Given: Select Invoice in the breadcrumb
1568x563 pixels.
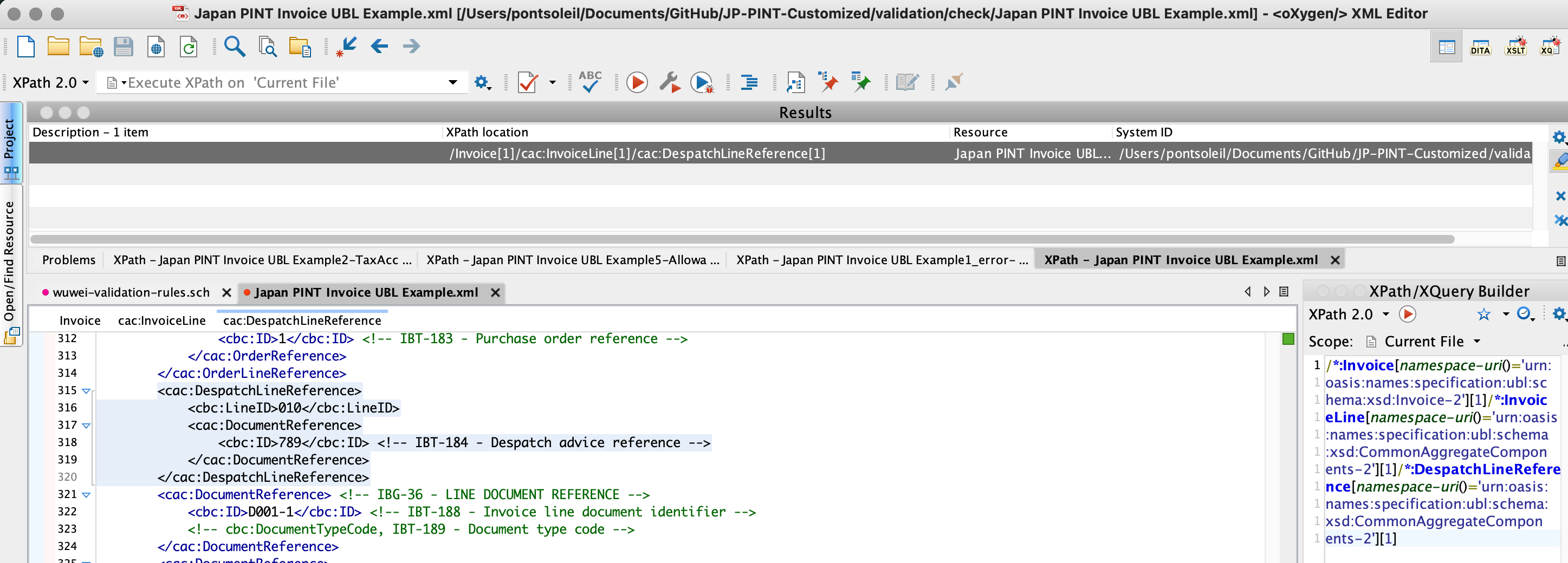Looking at the screenshot, I should (x=80, y=320).
